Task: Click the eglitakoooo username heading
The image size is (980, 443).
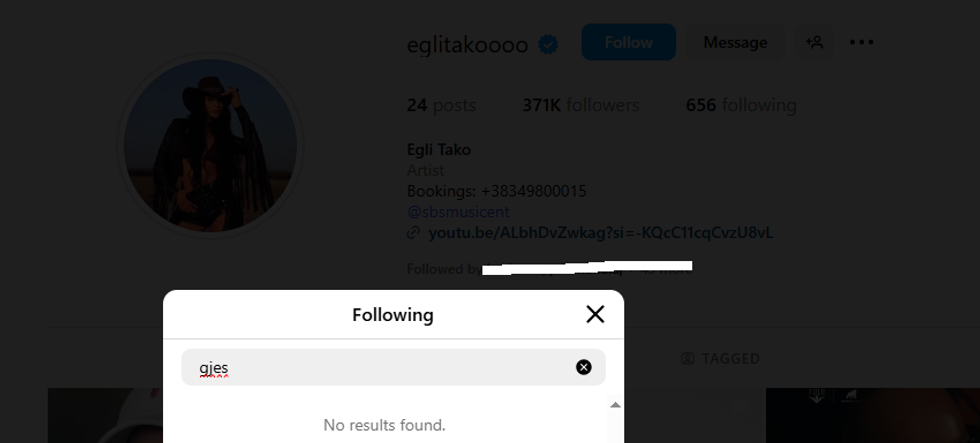Action: [467, 44]
